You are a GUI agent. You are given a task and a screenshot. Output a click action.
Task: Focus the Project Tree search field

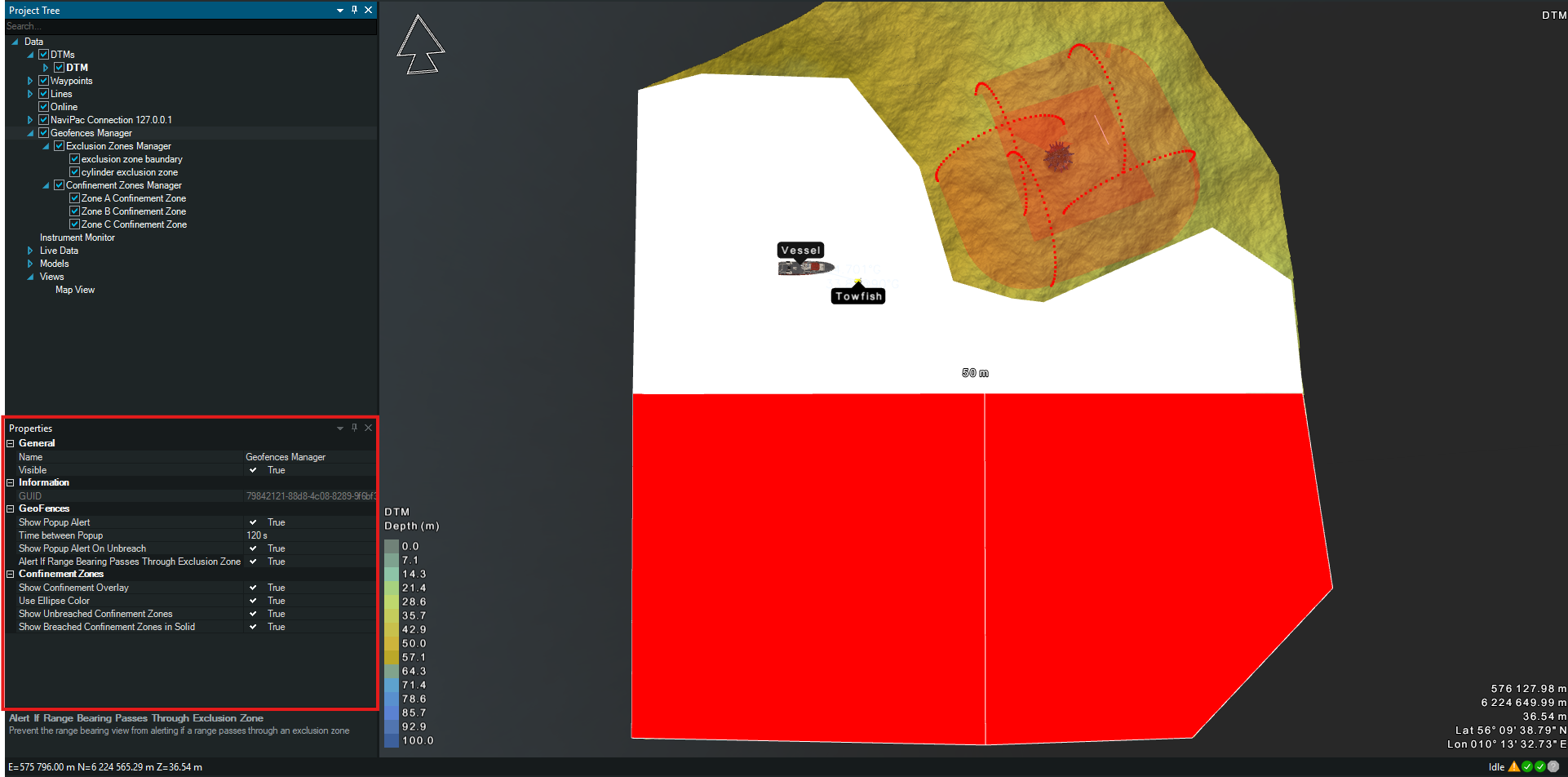(191, 26)
